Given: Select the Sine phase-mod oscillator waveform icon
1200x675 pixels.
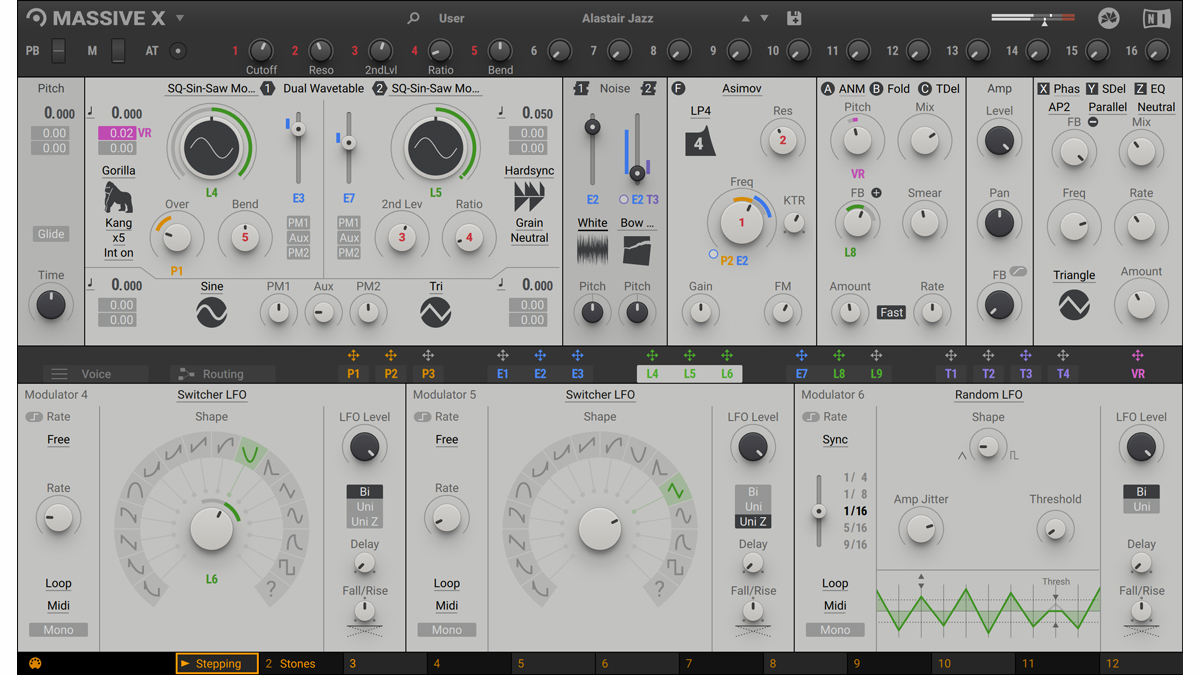Looking at the screenshot, I should tap(212, 313).
